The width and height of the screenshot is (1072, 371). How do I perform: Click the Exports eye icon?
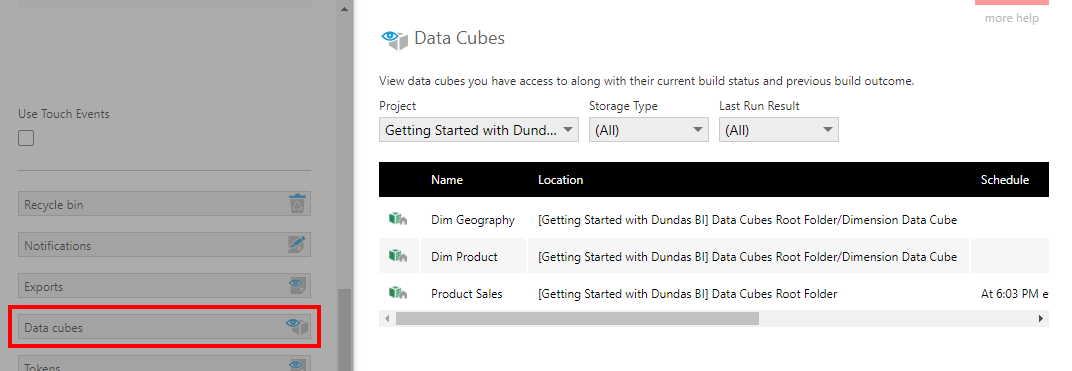pos(296,286)
